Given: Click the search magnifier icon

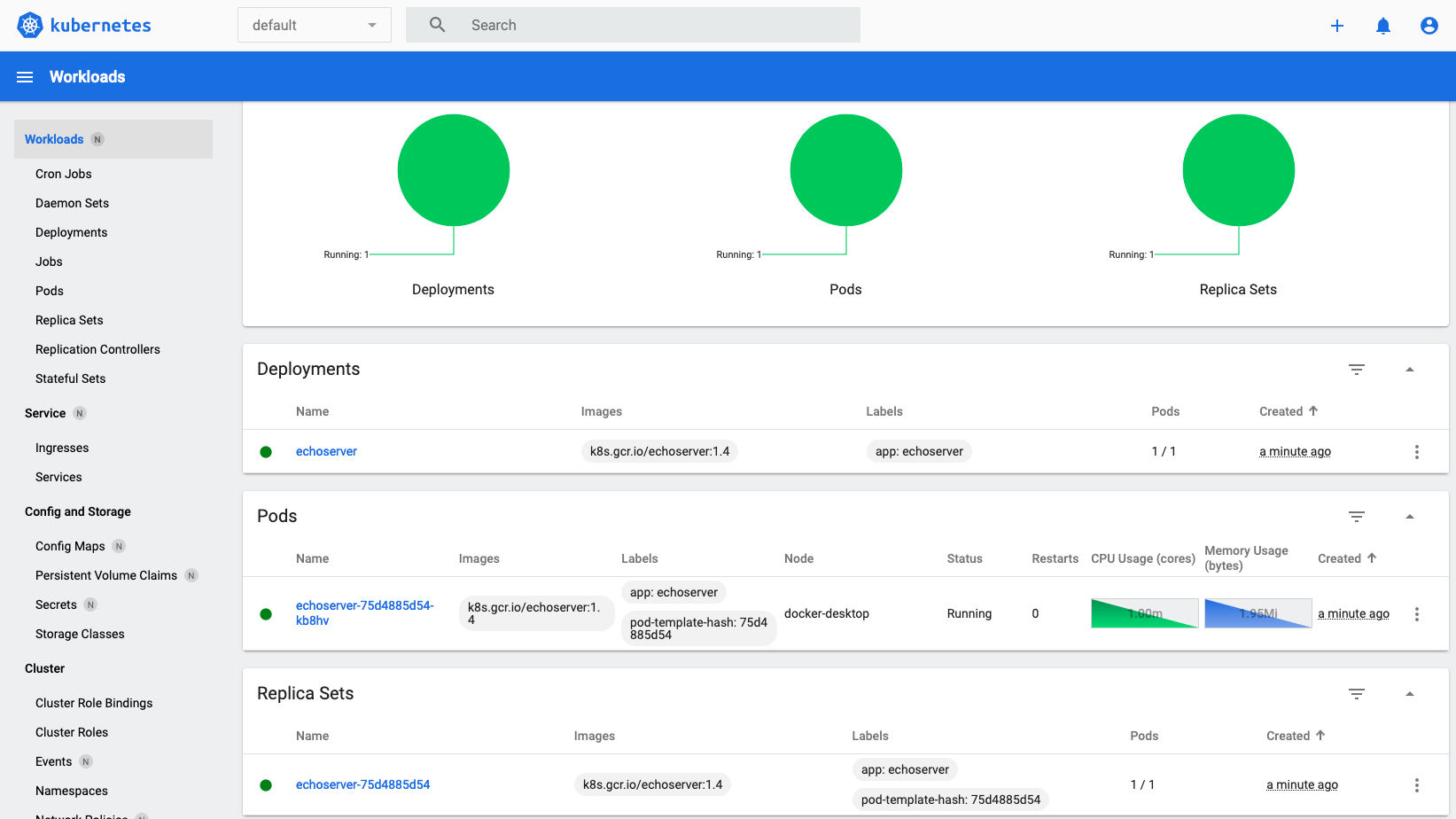Looking at the screenshot, I should pos(438,25).
